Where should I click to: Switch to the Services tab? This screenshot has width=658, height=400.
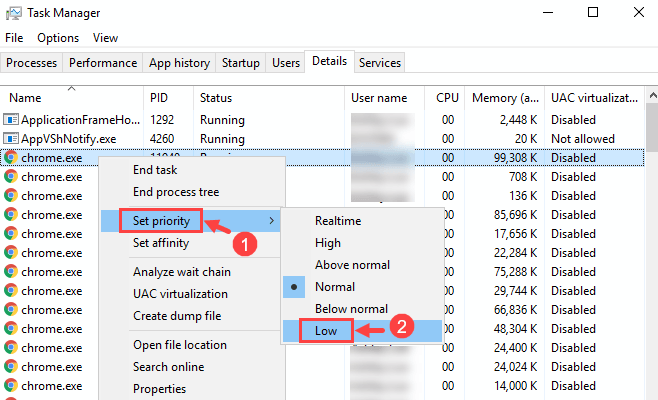click(x=380, y=63)
